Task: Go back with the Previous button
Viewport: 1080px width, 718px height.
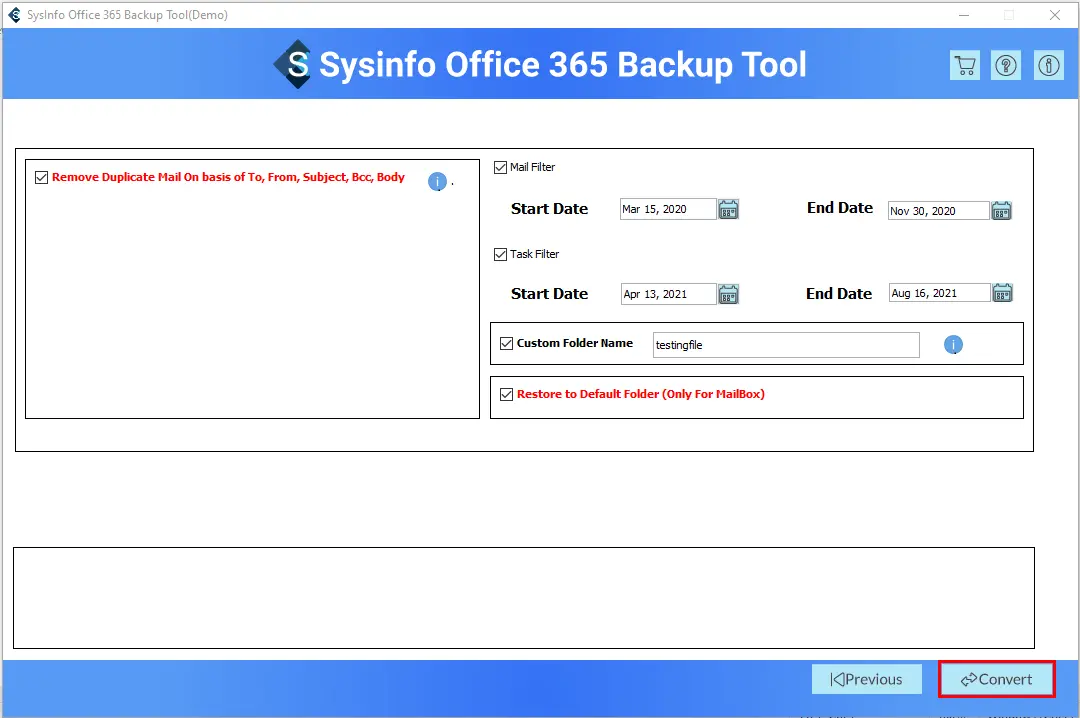Action: point(866,679)
